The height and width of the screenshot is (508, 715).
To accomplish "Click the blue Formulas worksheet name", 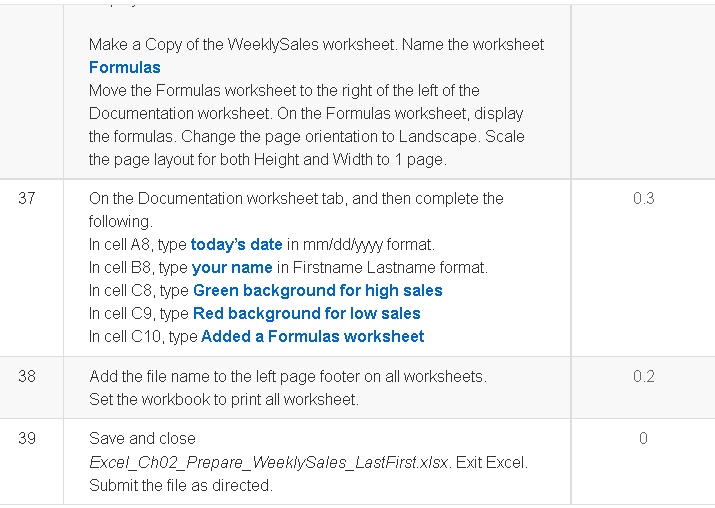I will 124,67.
